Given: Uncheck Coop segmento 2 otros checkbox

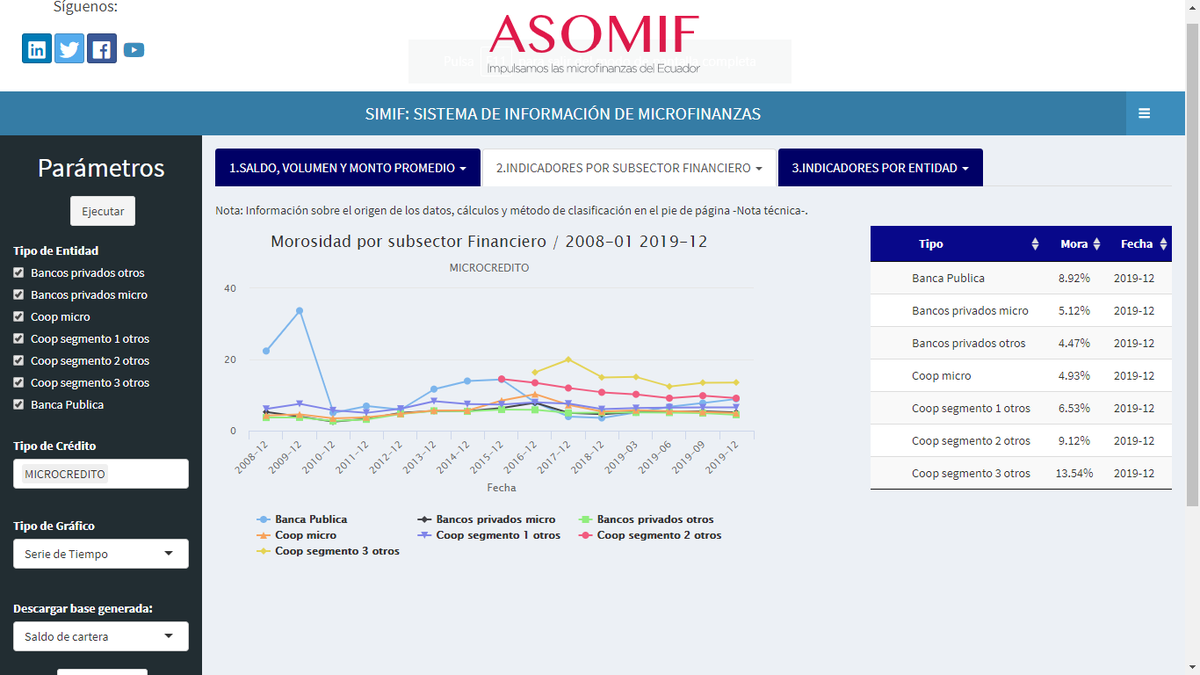Looking at the screenshot, I should click(19, 361).
